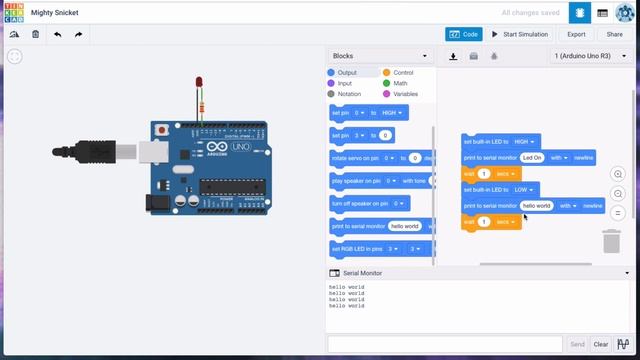This screenshot has width=640, height=360.
Task: Click the value 1 in last wait block
Action: coord(484,222)
